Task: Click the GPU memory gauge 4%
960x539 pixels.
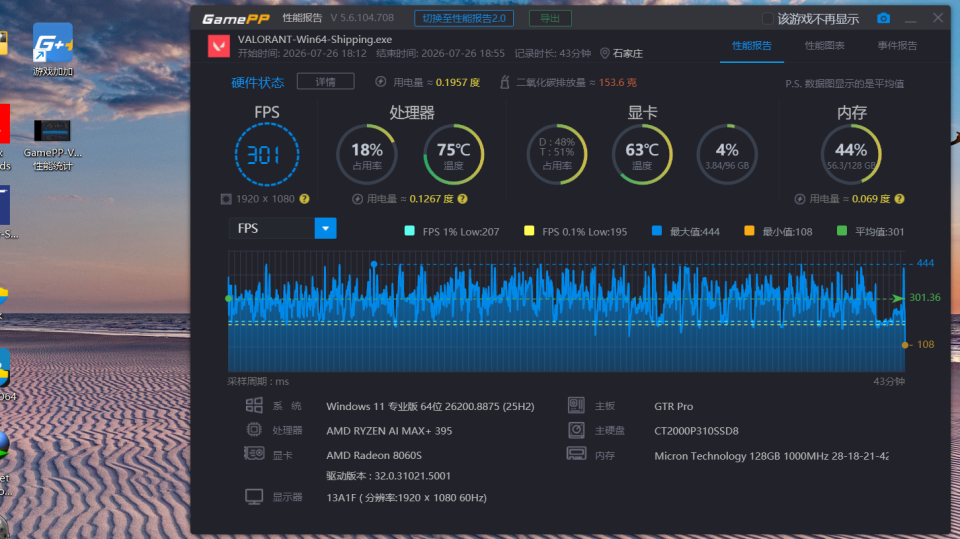Action: click(727, 154)
